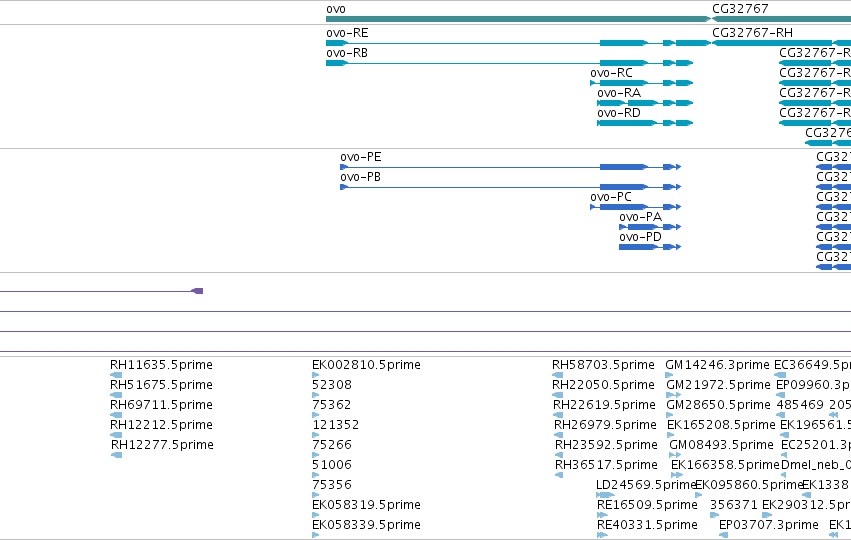851x540 pixels.
Task: Select the EK058319.5prime EST label
Action: click(366, 505)
